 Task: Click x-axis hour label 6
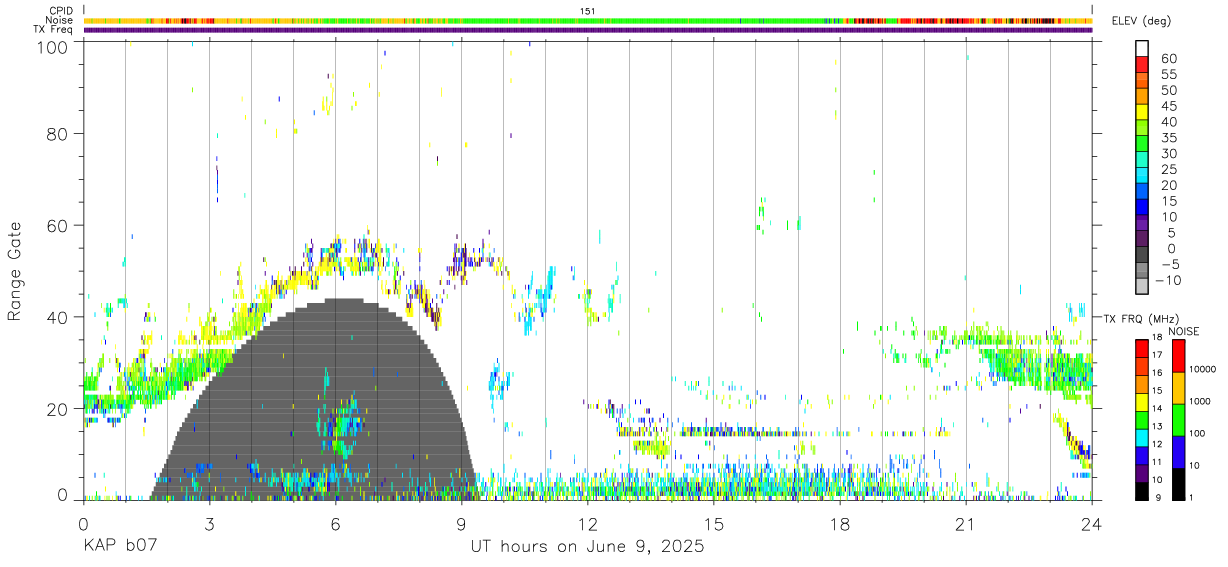[x=335, y=524]
